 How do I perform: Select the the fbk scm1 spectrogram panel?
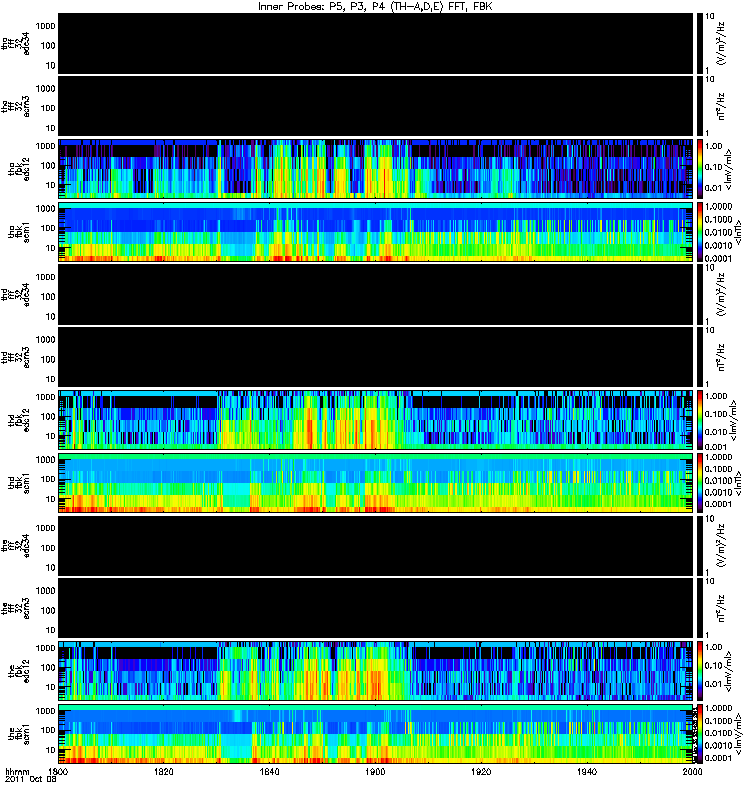(376, 734)
